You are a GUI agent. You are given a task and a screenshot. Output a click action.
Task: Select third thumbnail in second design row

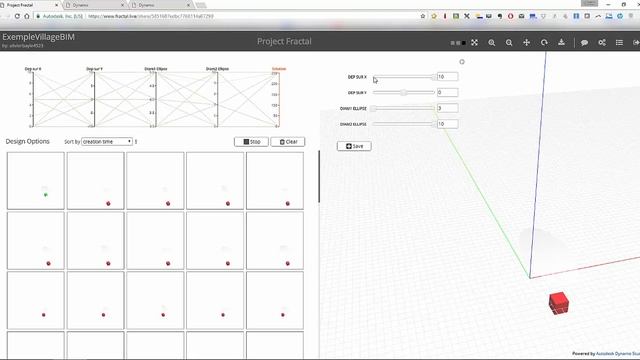pos(155,240)
